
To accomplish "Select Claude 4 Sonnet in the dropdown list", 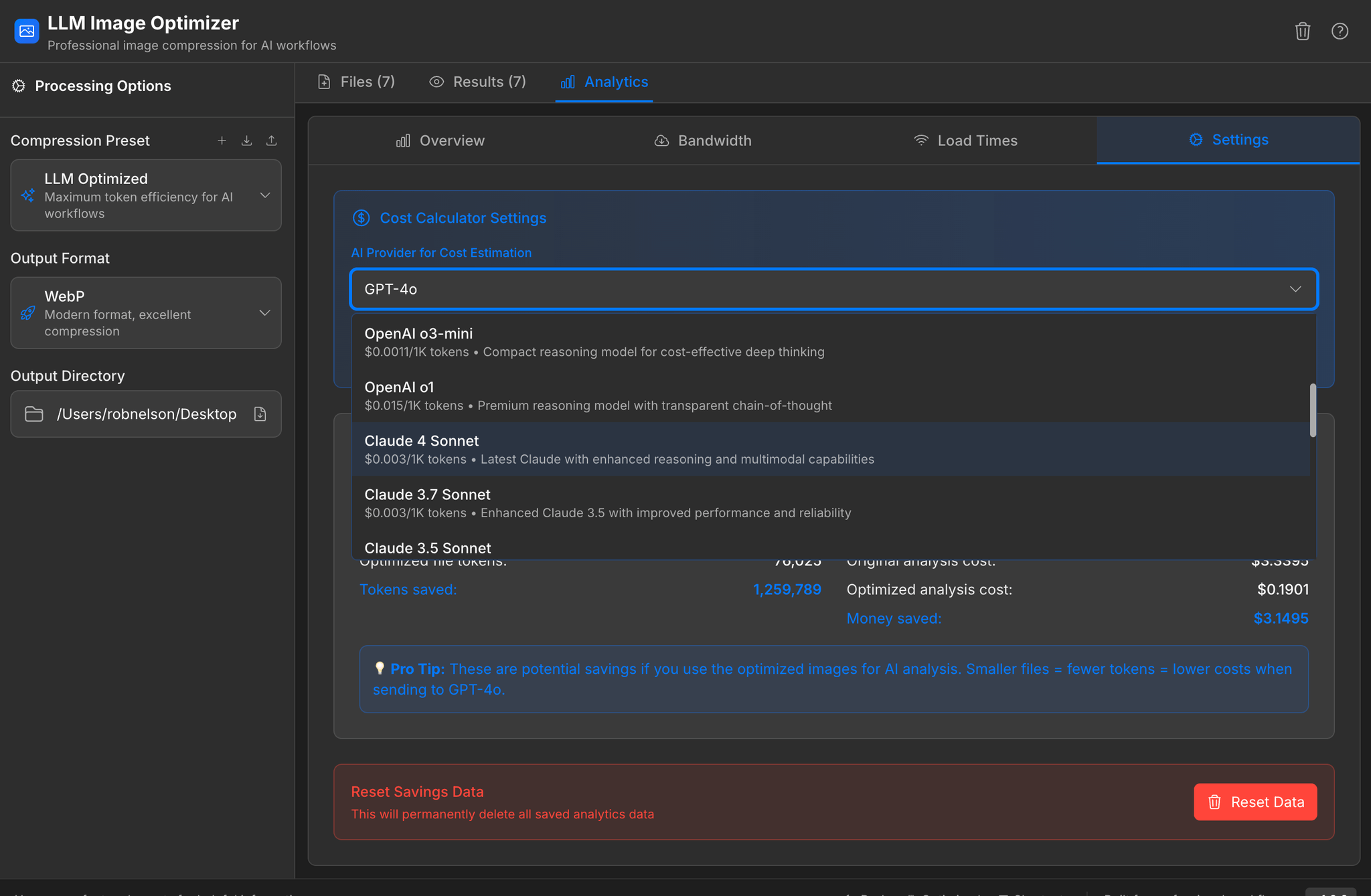I will (831, 449).
